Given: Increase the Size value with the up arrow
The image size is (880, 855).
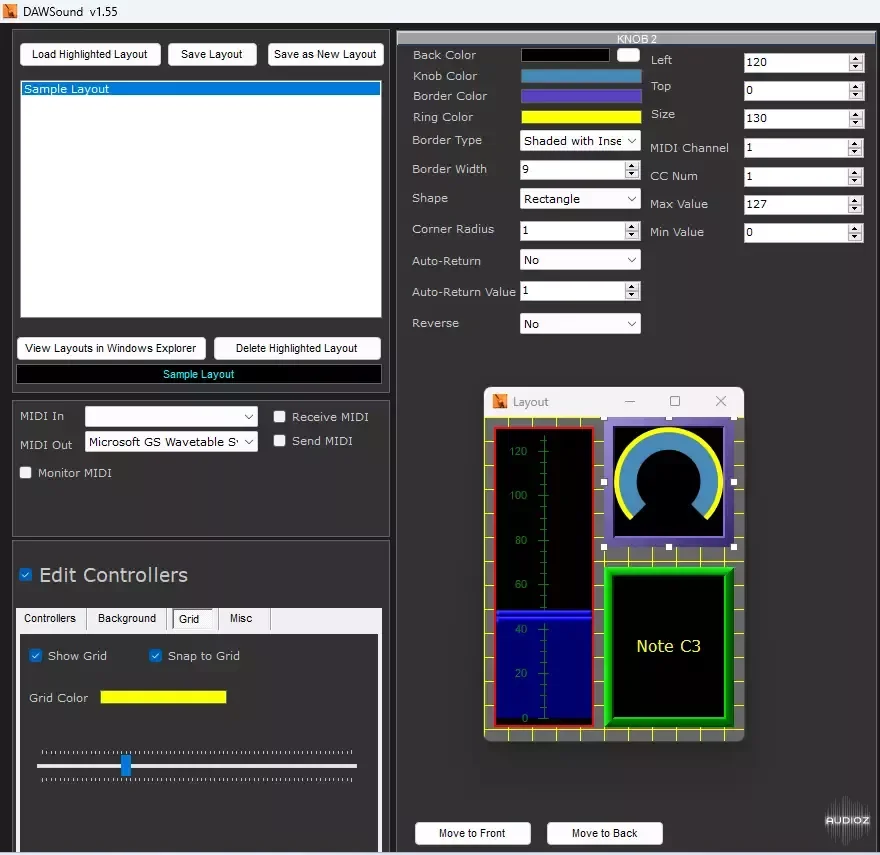Looking at the screenshot, I should pos(856,114).
